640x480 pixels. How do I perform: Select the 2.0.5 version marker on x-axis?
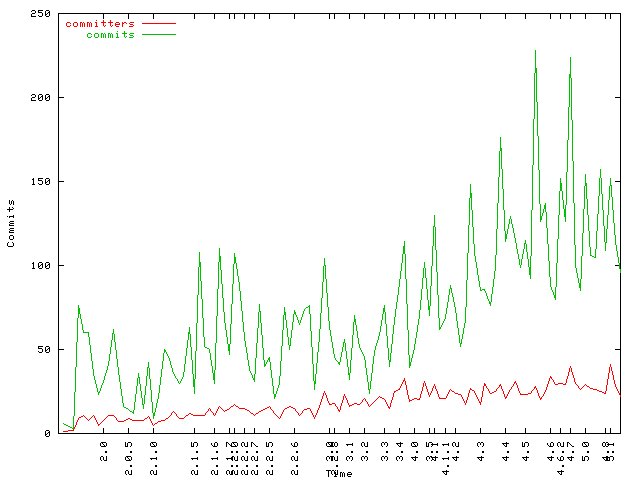tap(130, 453)
